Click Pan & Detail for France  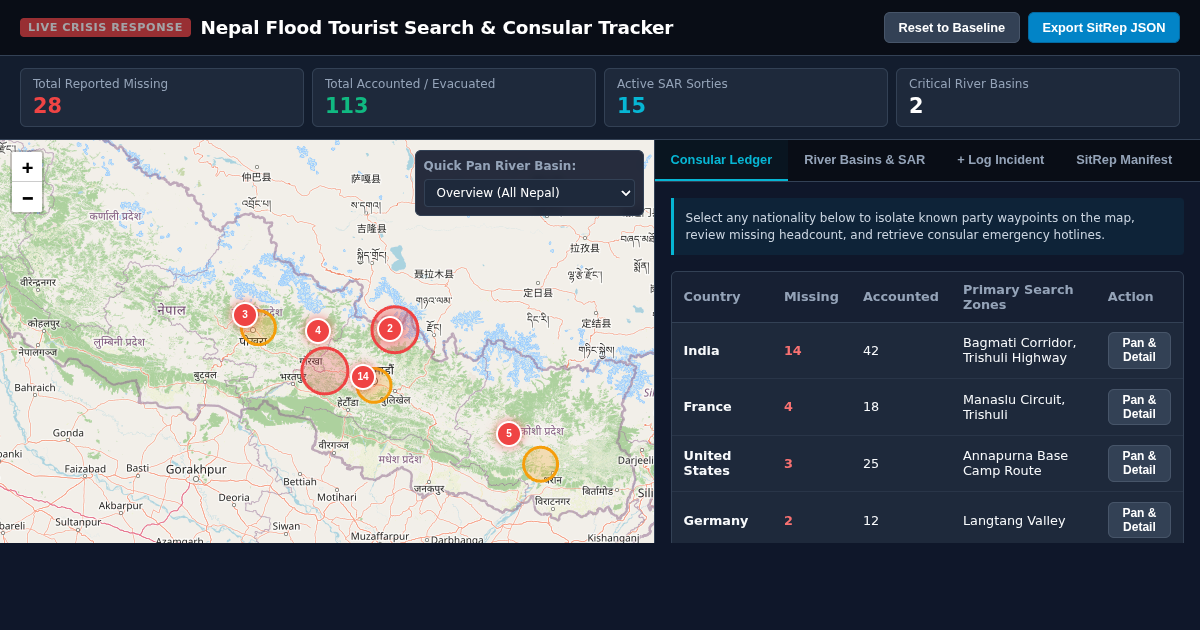tap(1139, 407)
